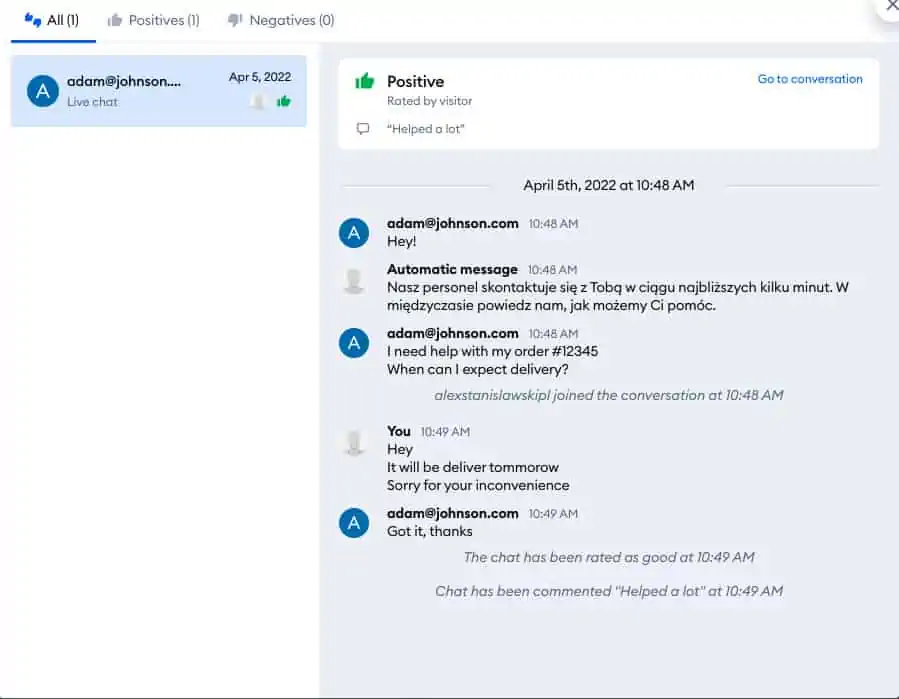
Task: Click the avatar beside the order #12345 message
Action: tap(354, 343)
